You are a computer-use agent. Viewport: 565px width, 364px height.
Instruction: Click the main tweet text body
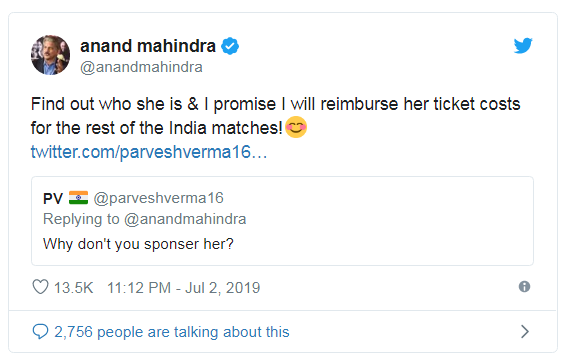click(275, 116)
